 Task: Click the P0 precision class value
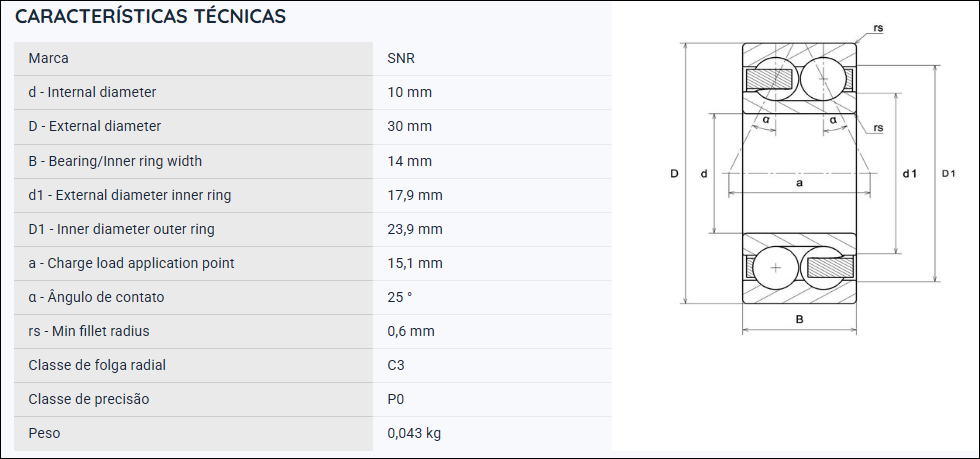[x=396, y=399]
